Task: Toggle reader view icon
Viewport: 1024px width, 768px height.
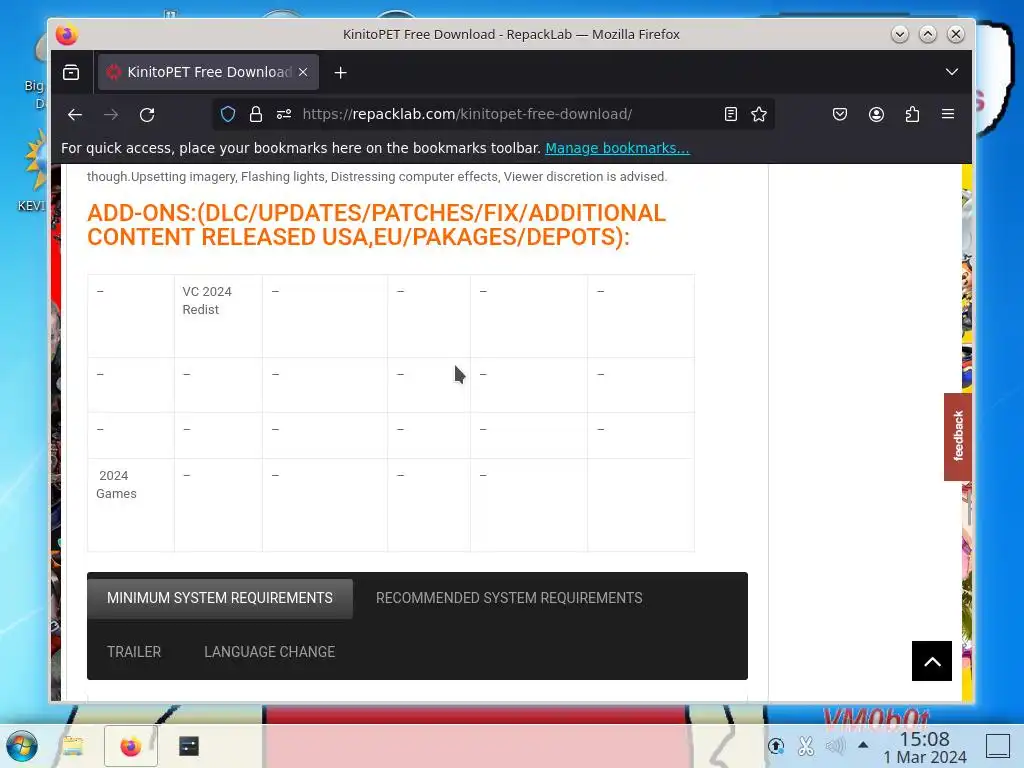Action: pyautogui.click(x=731, y=114)
